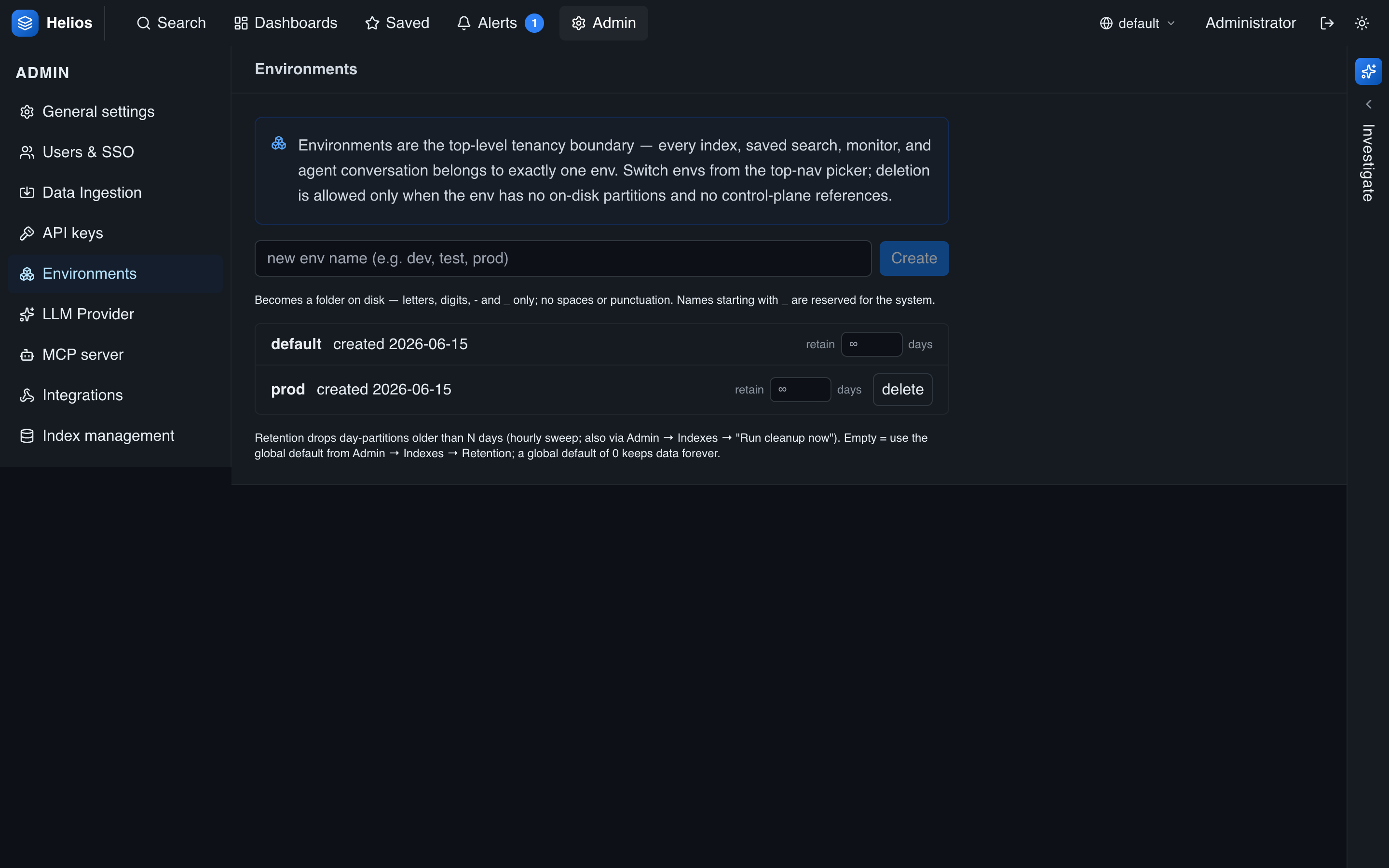Open the AI sparkle Investigate button
This screenshot has height=868, width=1389.
tap(1368, 71)
